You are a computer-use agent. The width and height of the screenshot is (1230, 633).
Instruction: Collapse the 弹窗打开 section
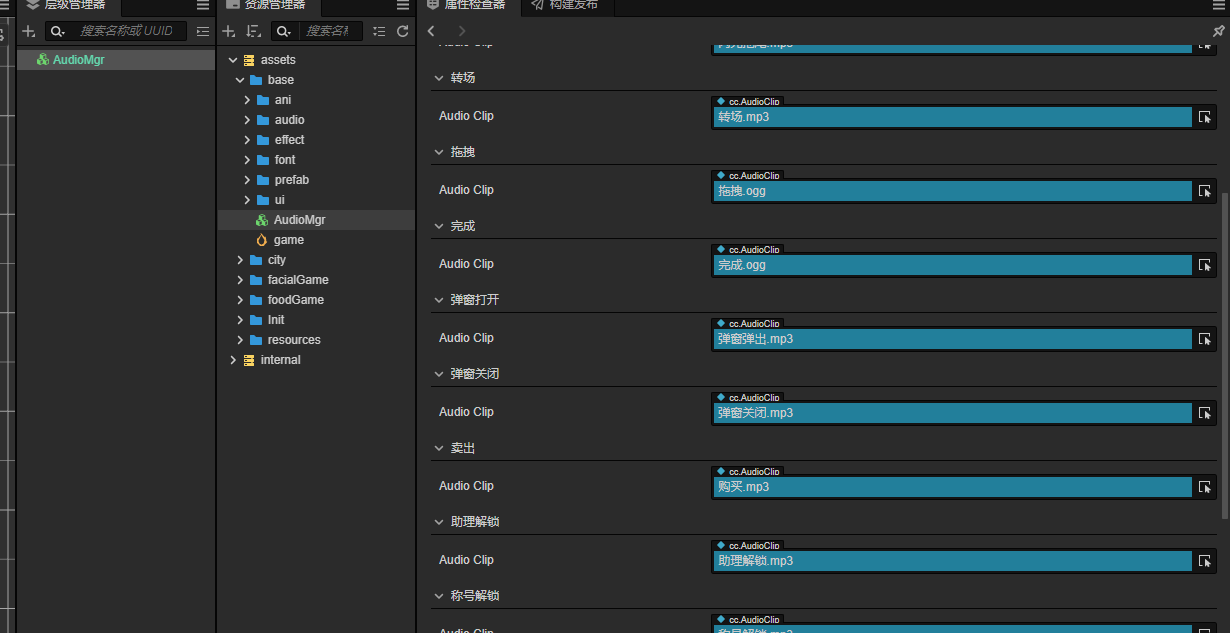coord(439,300)
